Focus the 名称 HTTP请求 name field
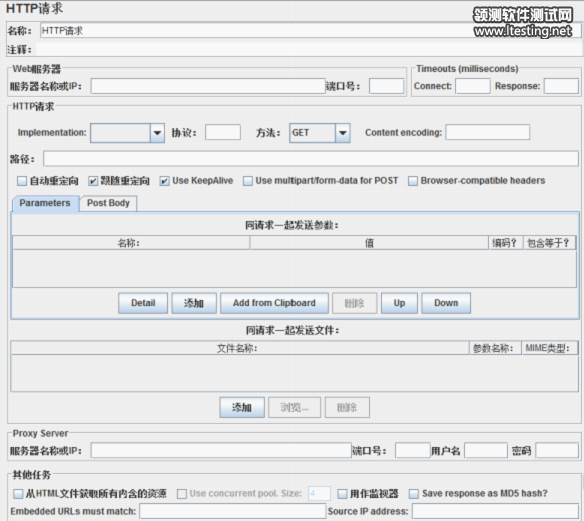Viewport: 584px width, 521px height. 310,31
